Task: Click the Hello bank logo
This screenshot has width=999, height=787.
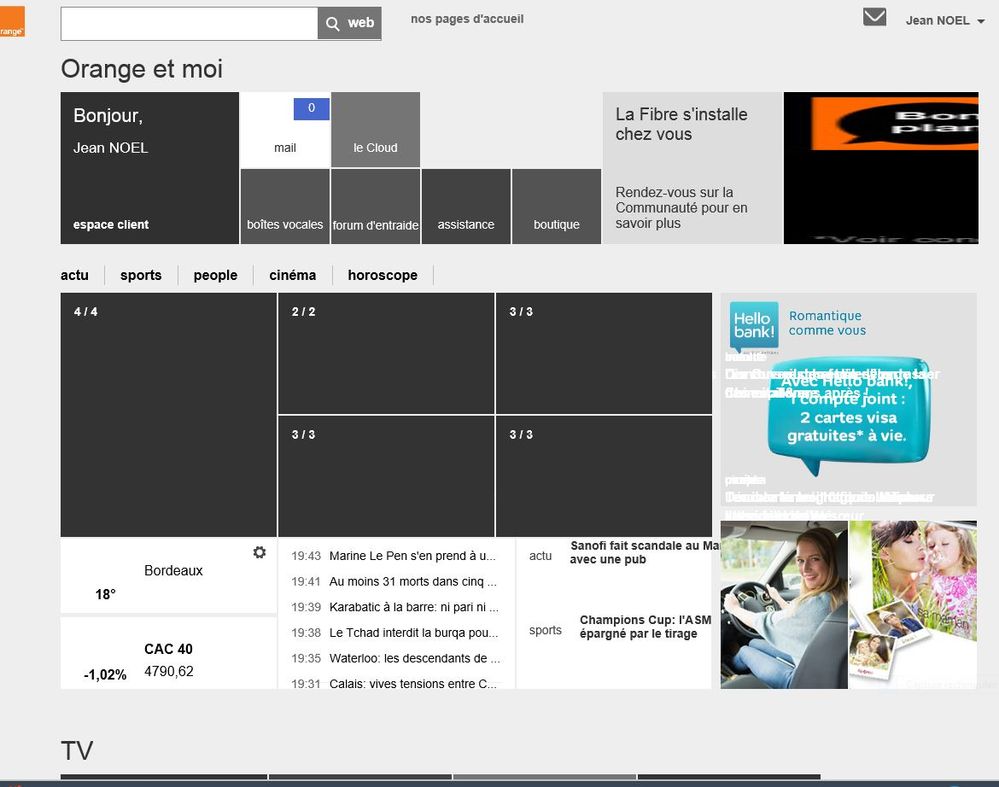Action: click(x=754, y=326)
